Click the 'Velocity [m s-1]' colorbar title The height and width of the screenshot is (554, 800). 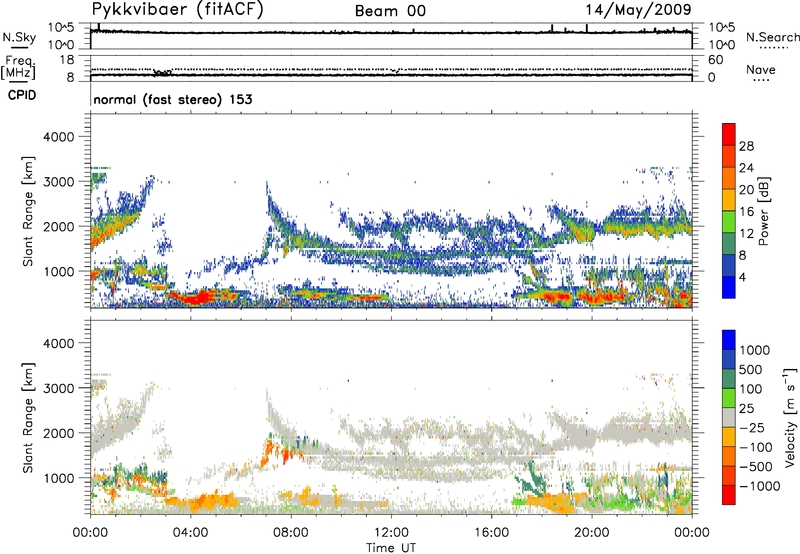click(x=790, y=417)
